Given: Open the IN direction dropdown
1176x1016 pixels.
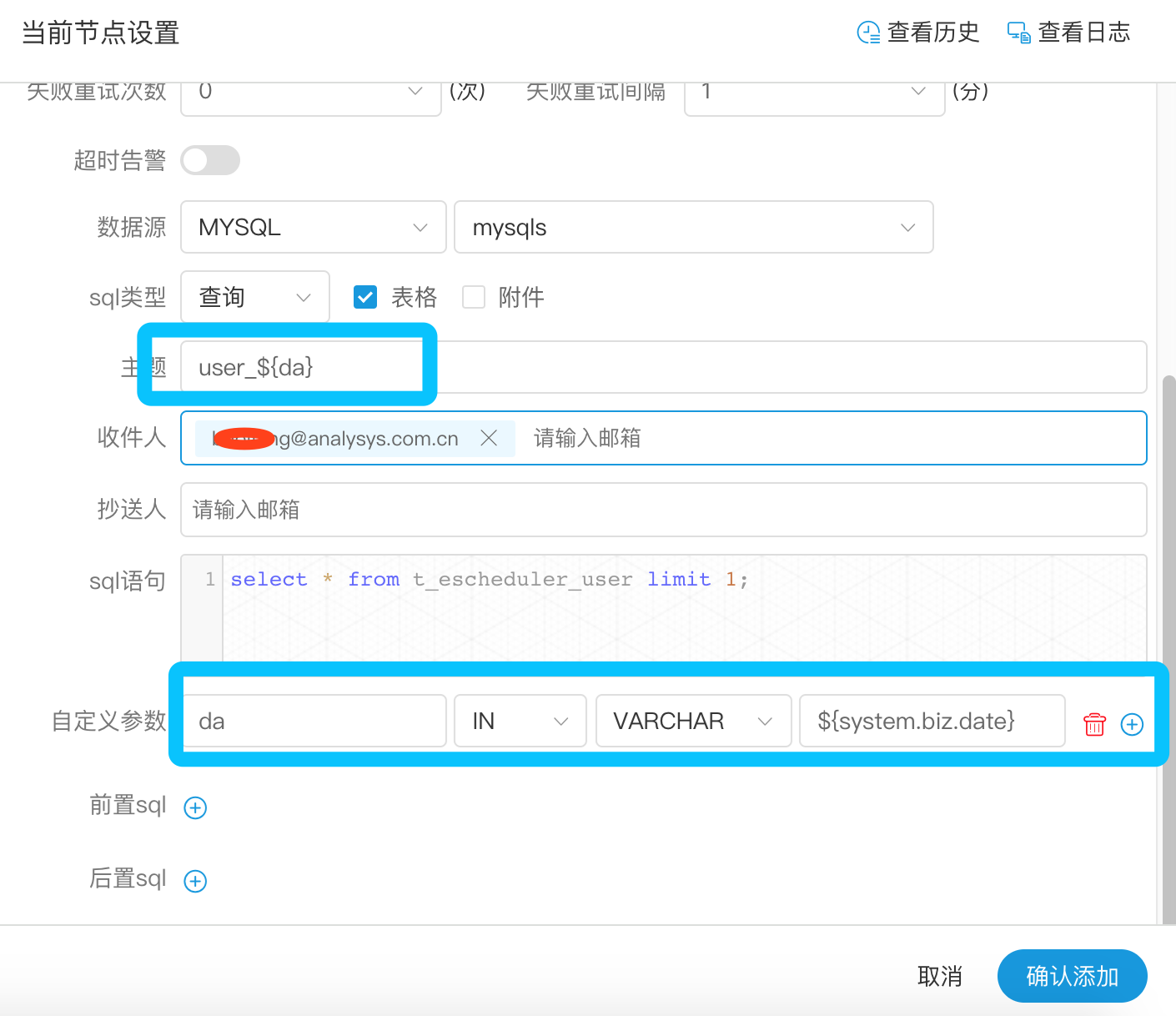Looking at the screenshot, I should (520, 721).
